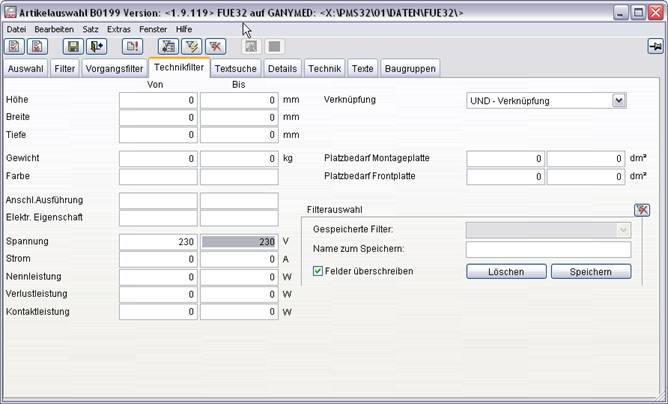
Task: Toggle the Felder überschreiben checkbox
Action: coord(319,271)
